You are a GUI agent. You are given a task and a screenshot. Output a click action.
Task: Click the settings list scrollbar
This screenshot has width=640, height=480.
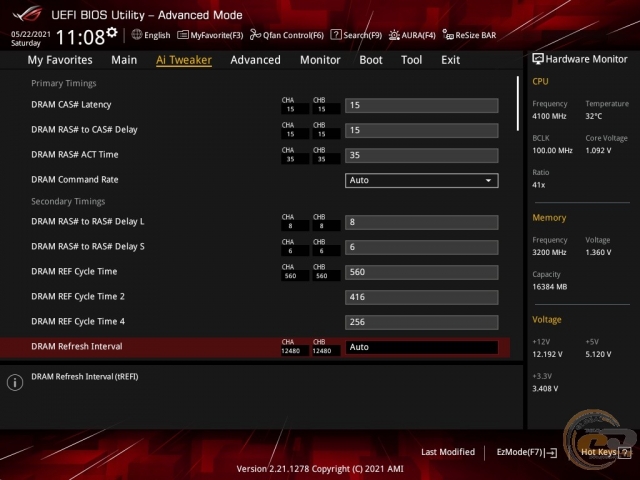pyautogui.click(x=518, y=103)
